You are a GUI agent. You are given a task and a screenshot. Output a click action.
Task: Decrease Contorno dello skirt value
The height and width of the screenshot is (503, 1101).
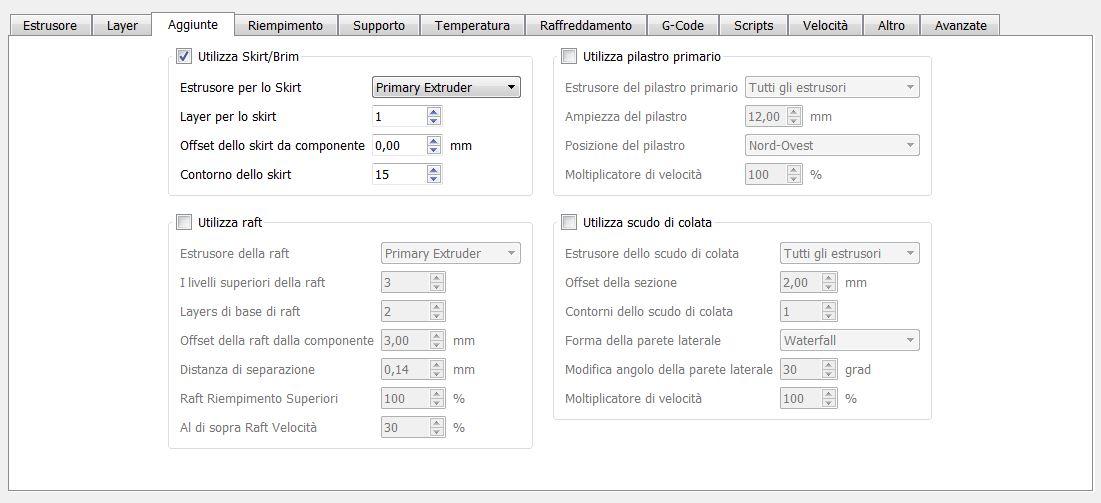coord(433,179)
